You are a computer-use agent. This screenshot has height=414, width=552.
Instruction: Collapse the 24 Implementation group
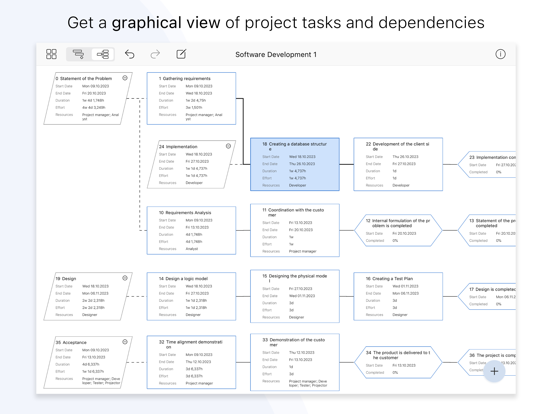coord(228,146)
